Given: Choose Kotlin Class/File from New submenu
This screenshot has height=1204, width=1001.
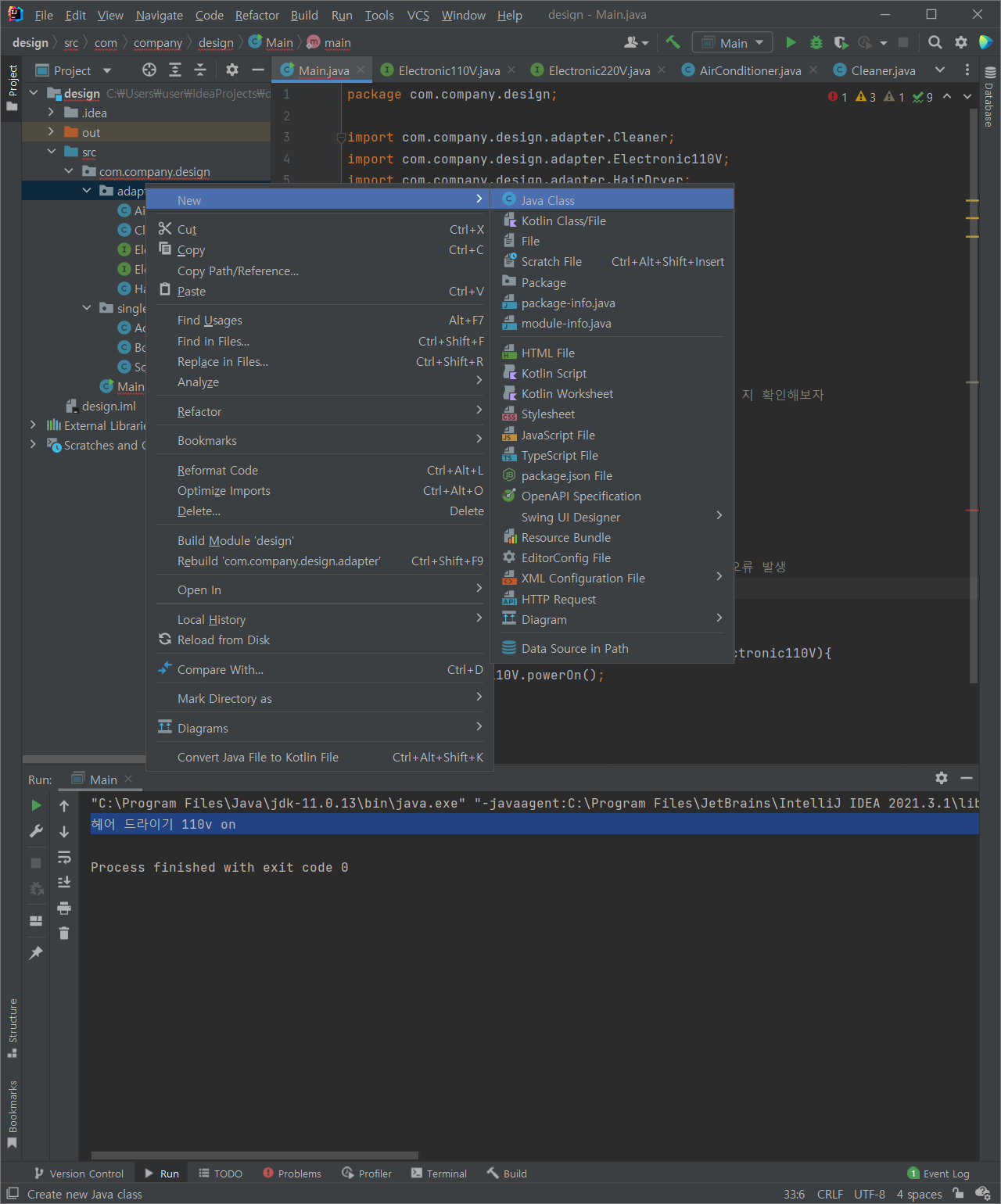Looking at the screenshot, I should coord(612,220).
